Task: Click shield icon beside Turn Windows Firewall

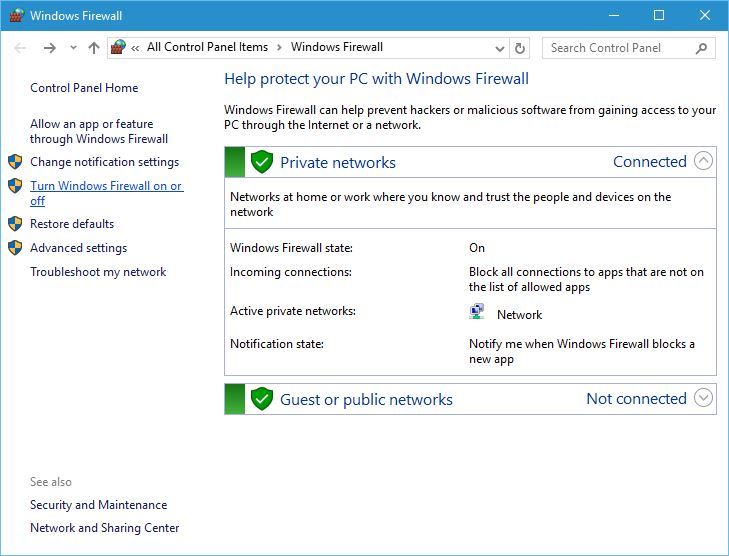Action: pos(15,185)
